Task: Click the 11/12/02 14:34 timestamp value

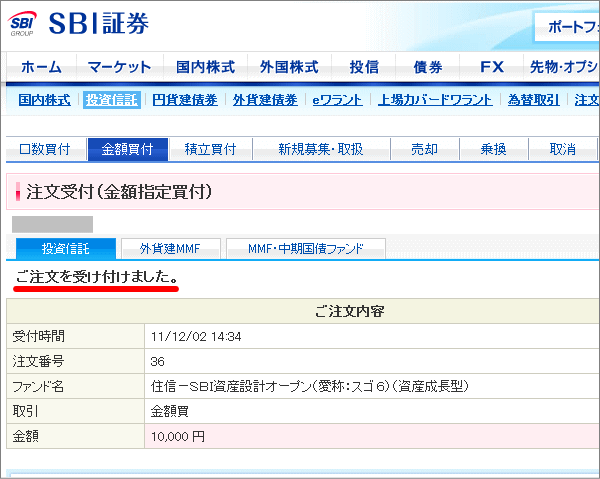Action: (x=196, y=337)
